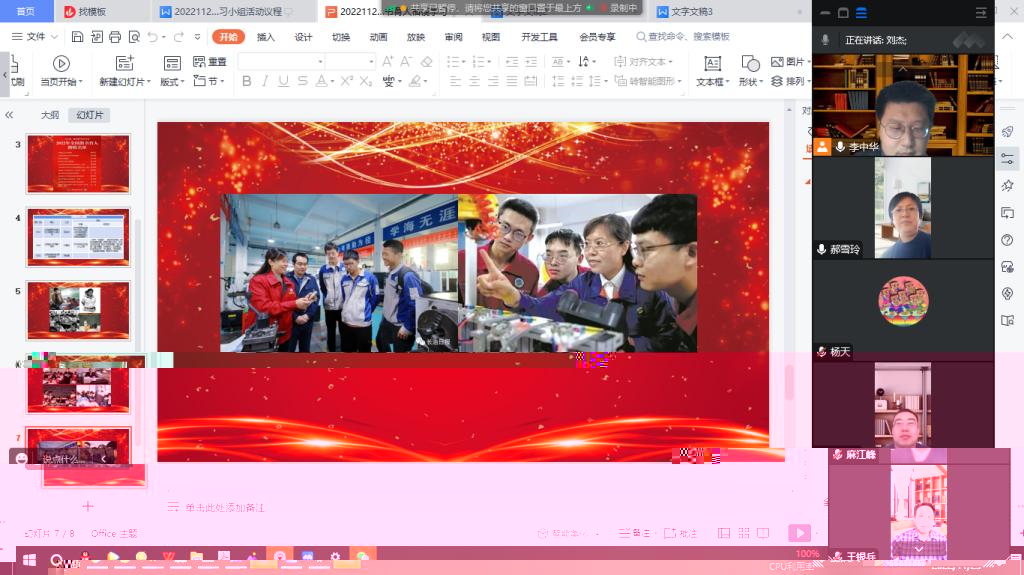This screenshot has height=575, width=1024.
Task: Expand the quick access toolbar customize arrow
Action: (x=197, y=37)
